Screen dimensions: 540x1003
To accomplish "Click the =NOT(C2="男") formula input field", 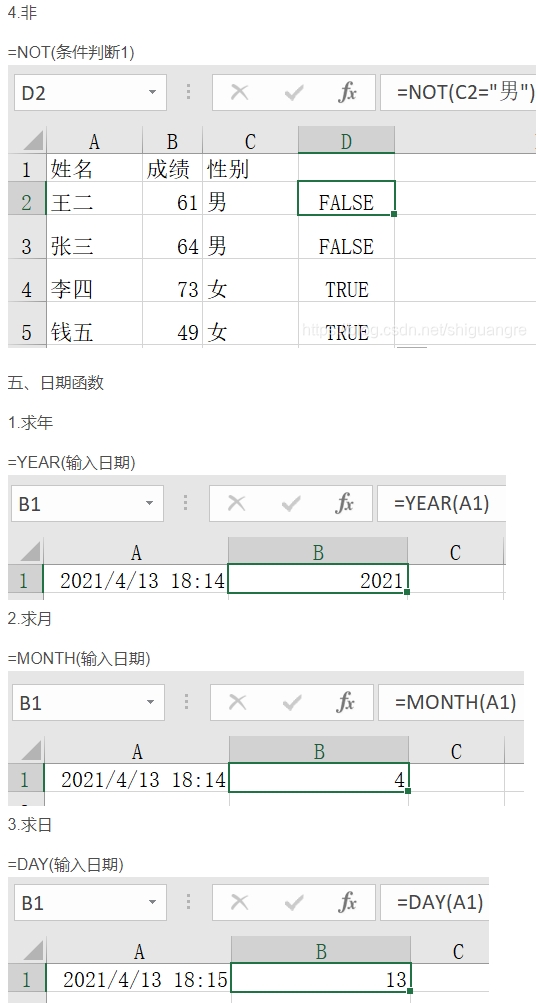I will coord(458,93).
